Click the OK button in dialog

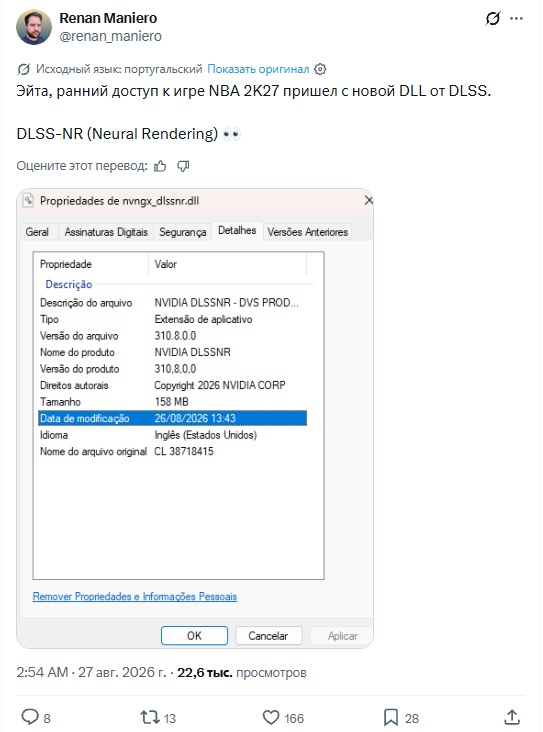pos(194,636)
